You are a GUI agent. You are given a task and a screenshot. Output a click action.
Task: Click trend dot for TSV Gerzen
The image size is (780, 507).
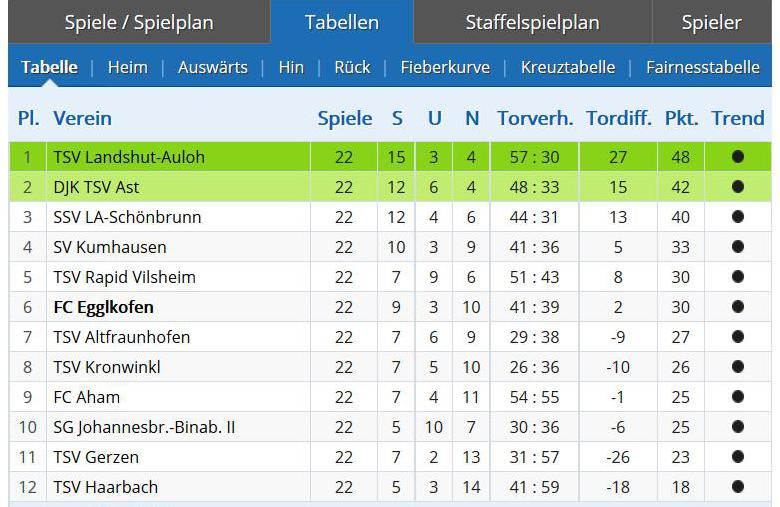point(738,457)
